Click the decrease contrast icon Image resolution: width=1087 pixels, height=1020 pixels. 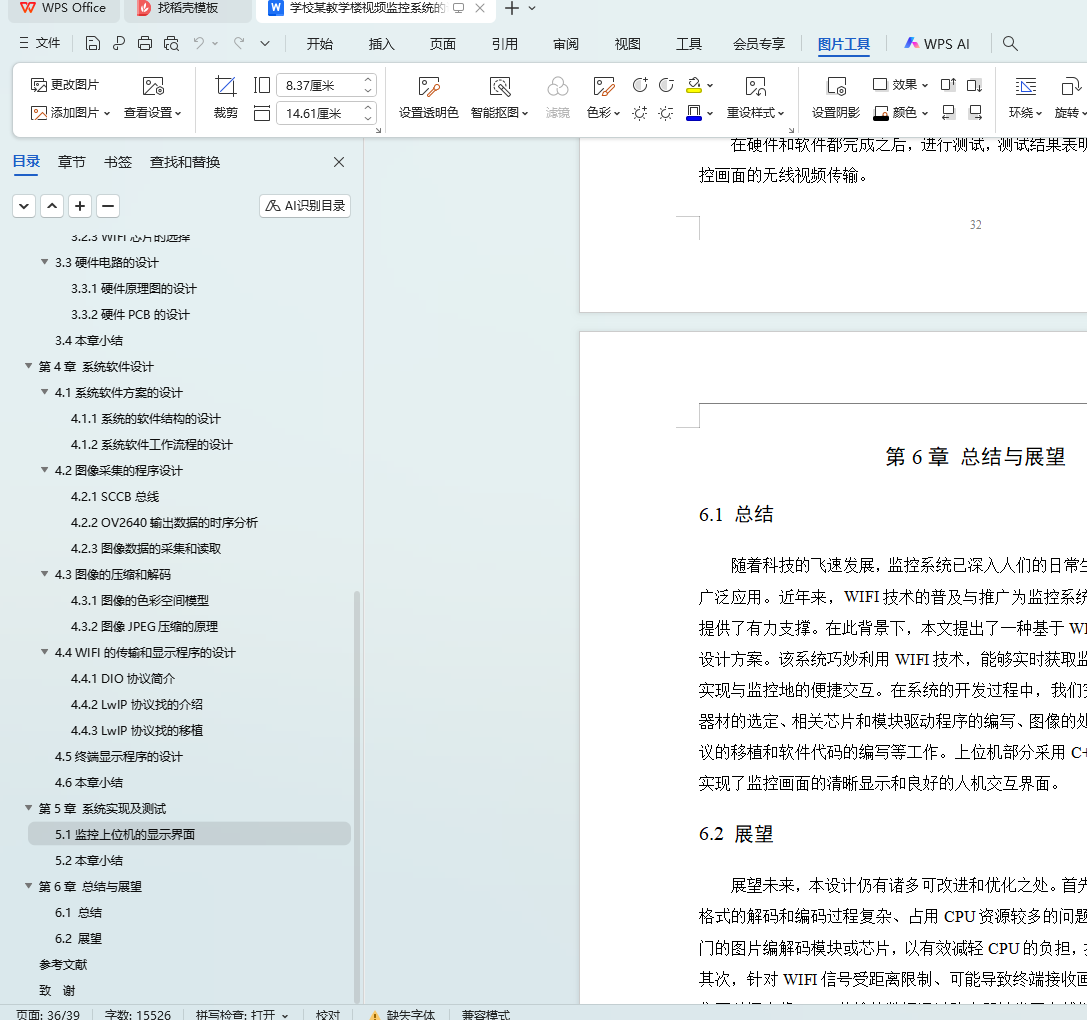pos(666,85)
